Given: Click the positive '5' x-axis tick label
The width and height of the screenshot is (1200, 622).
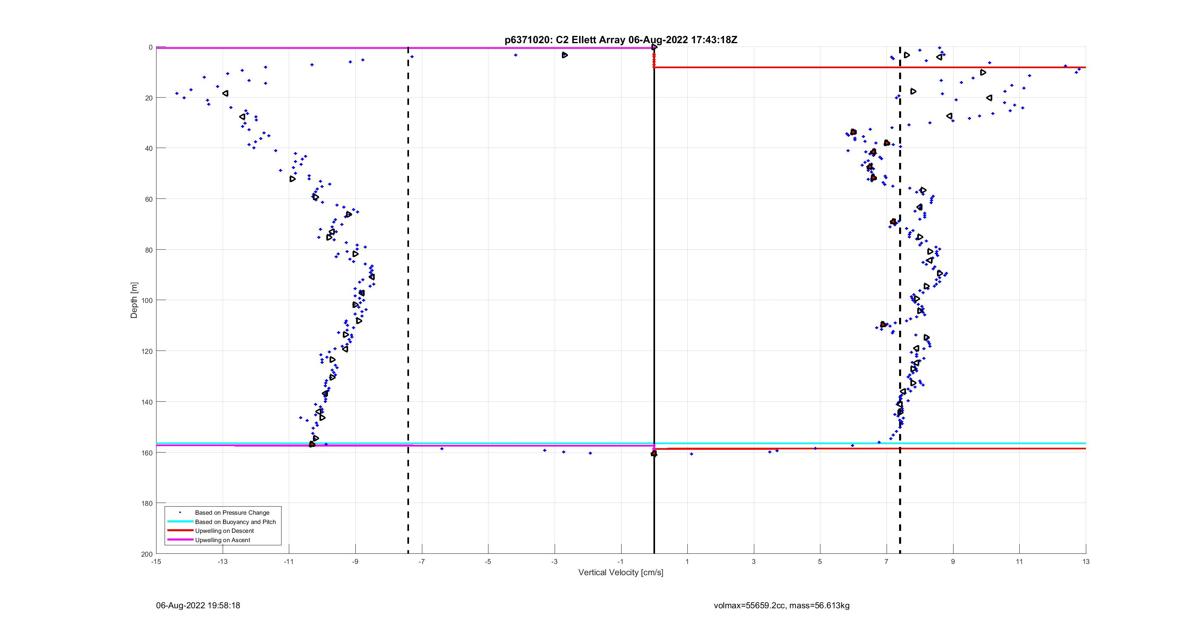Looking at the screenshot, I should [x=820, y=562].
